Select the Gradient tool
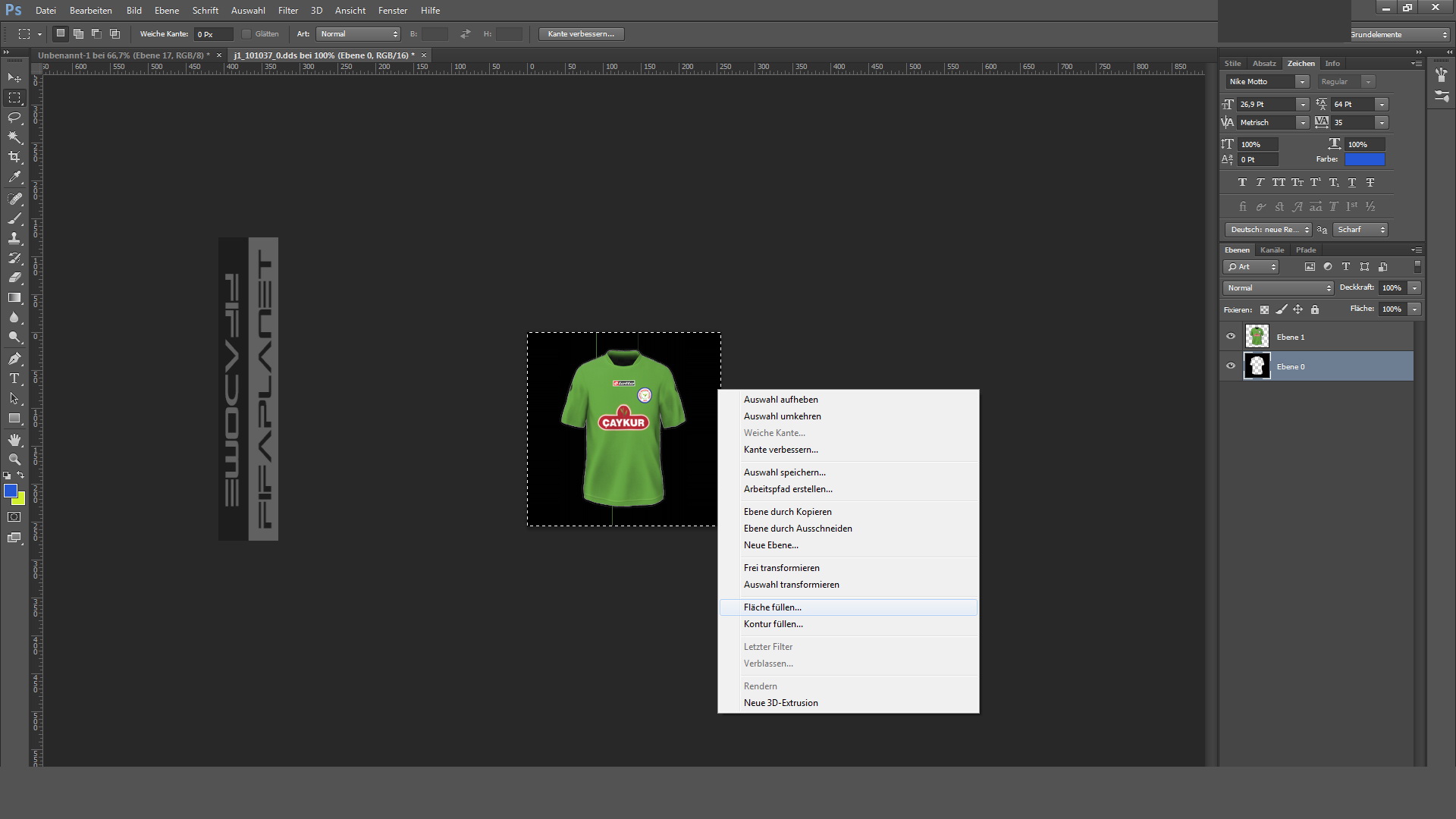Image resolution: width=1456 pixels, height=819 pixels. coord(14,298)
